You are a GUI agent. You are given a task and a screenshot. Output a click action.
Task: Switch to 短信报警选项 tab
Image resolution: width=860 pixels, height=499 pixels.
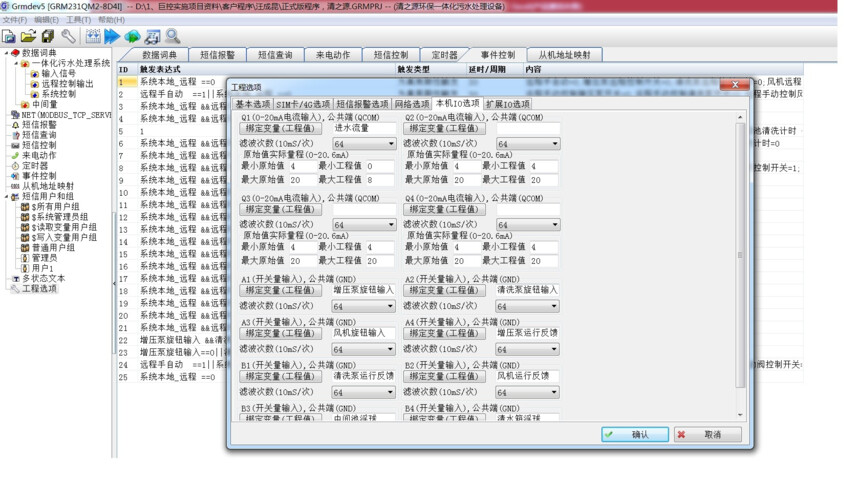click(x=362, y=104)
